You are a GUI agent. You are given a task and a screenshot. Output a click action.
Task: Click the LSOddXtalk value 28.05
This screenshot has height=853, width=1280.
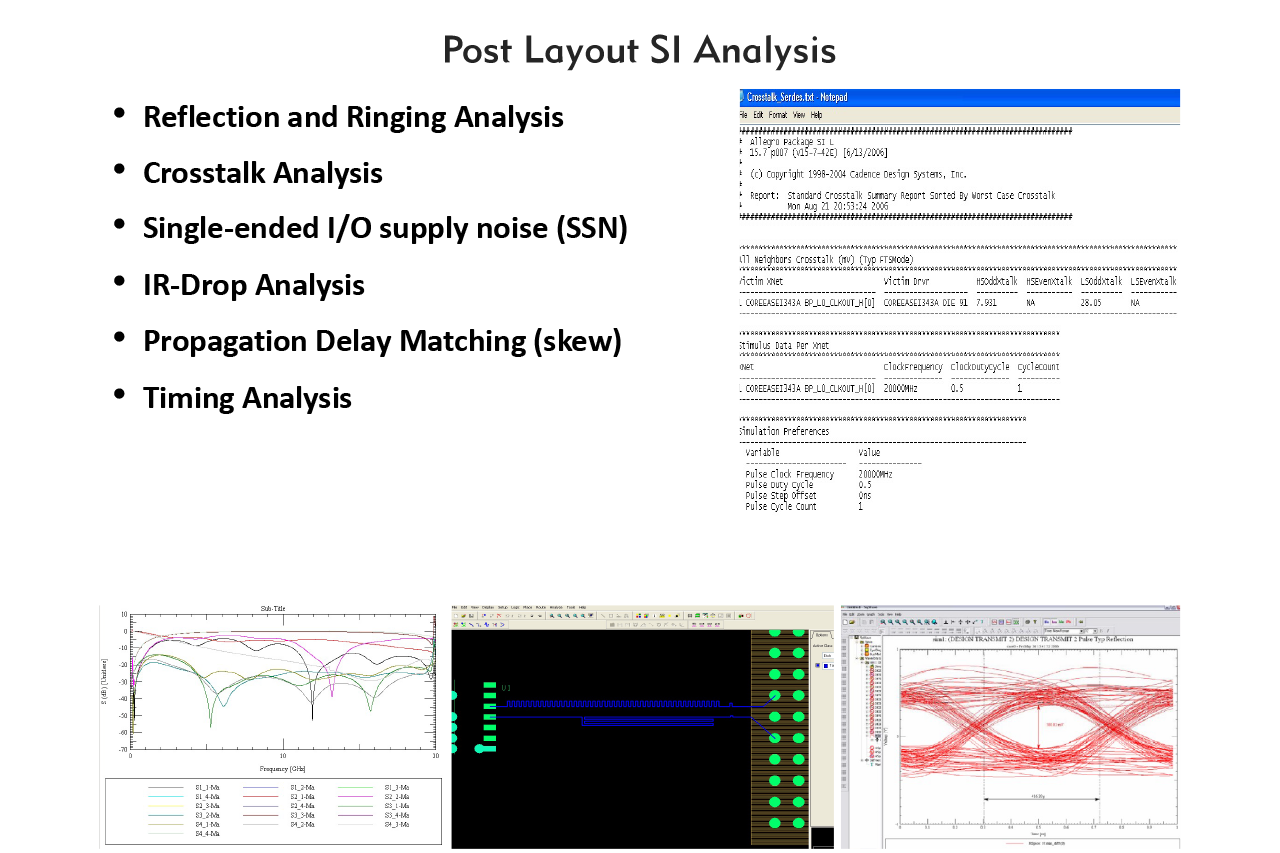tap(1091, 302)
